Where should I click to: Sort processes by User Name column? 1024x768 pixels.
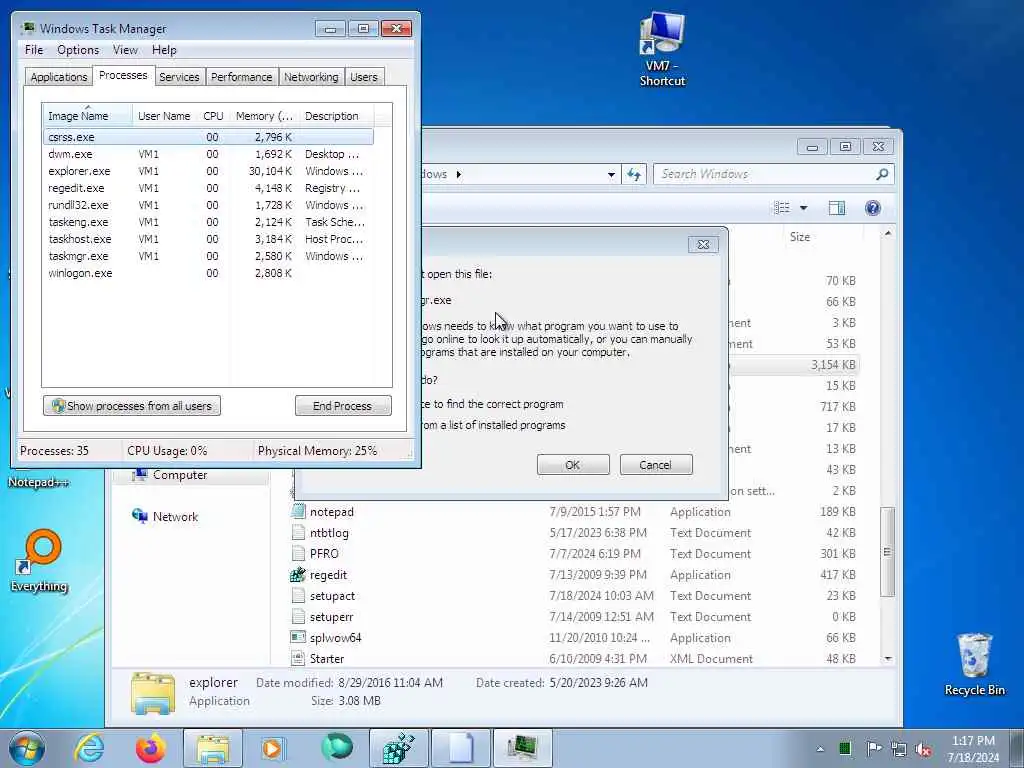[164, 116]
